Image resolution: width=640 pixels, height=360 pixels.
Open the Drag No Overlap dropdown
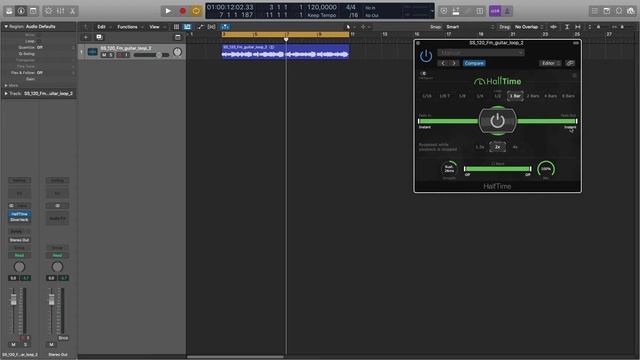click(529, 27)
